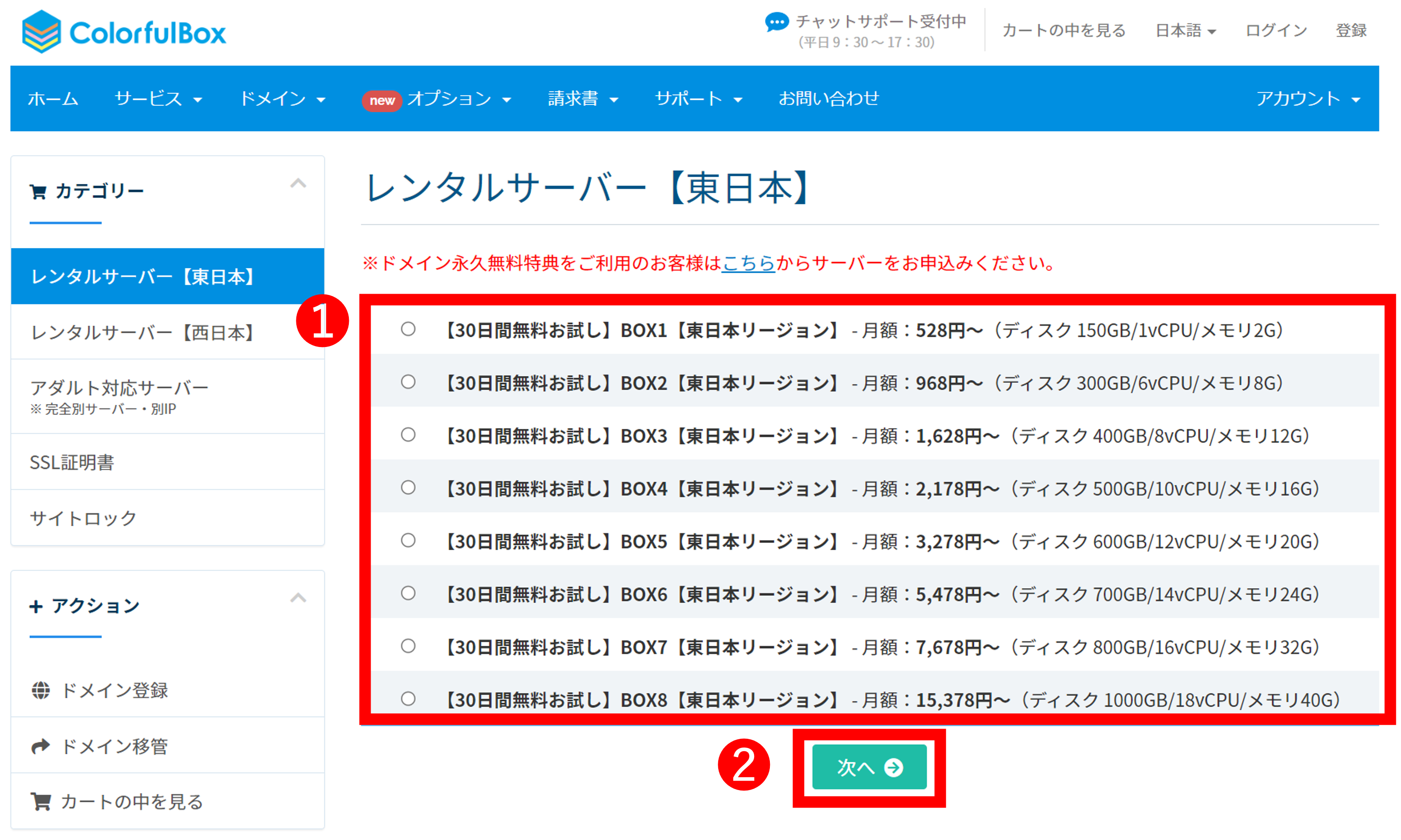Select the BOX4 2,178円 plan radio button
1401x840 pixels.
tap(408, 487)
